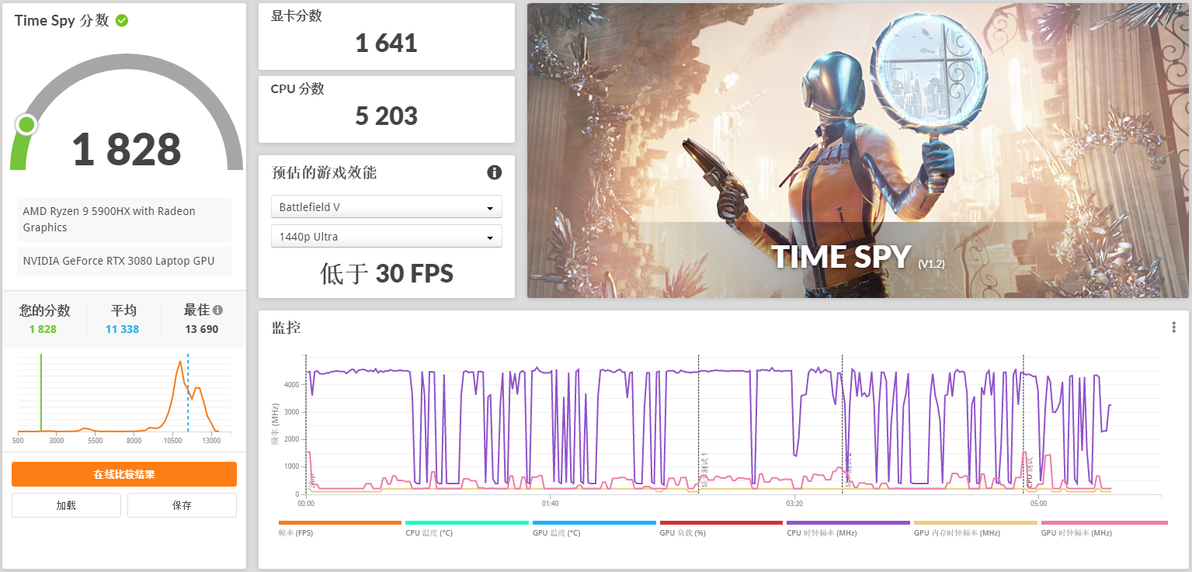The width and height of the screenshot is (1192, 572).
Task: Click the green score marker line in distribution chart
Action: click(x=41, y=393)
